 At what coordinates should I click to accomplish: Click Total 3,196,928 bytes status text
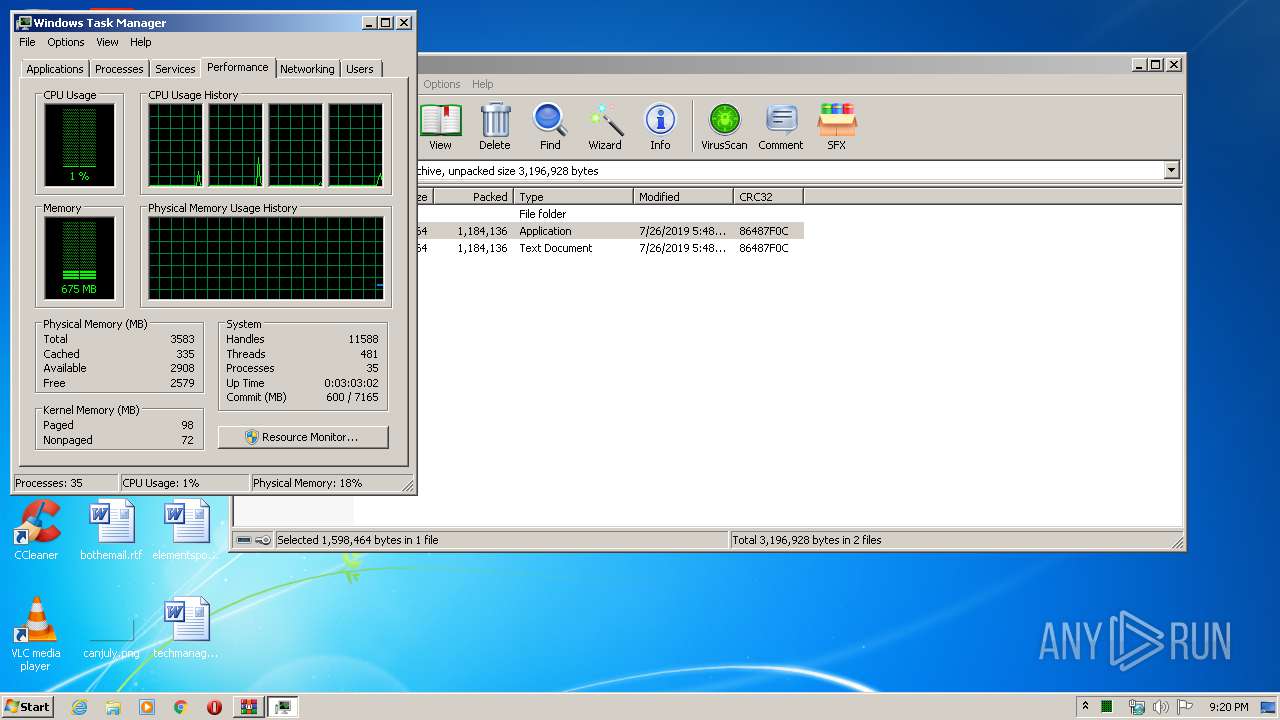pos(807,540)
